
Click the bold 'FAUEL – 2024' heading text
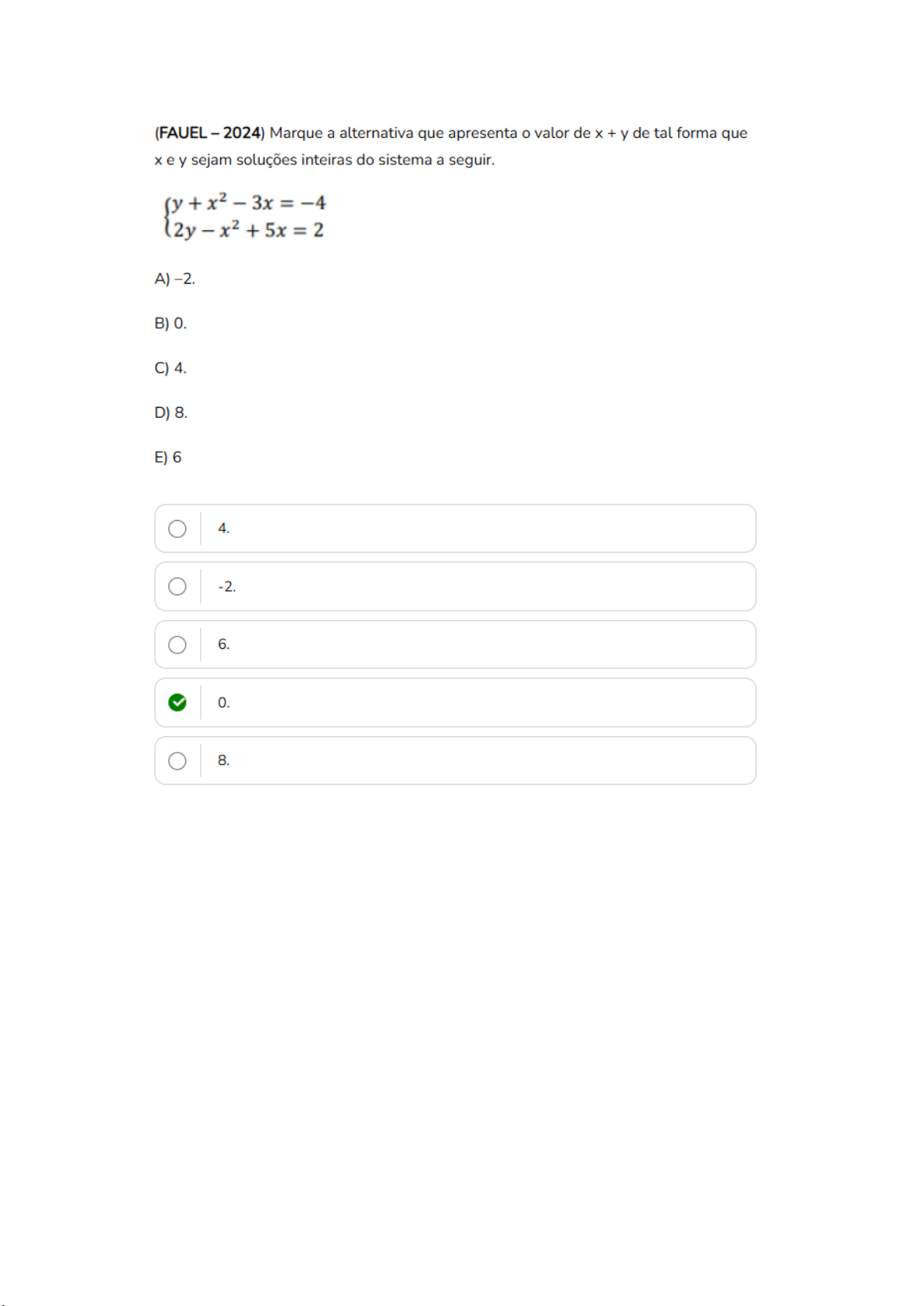coord(209,133)
